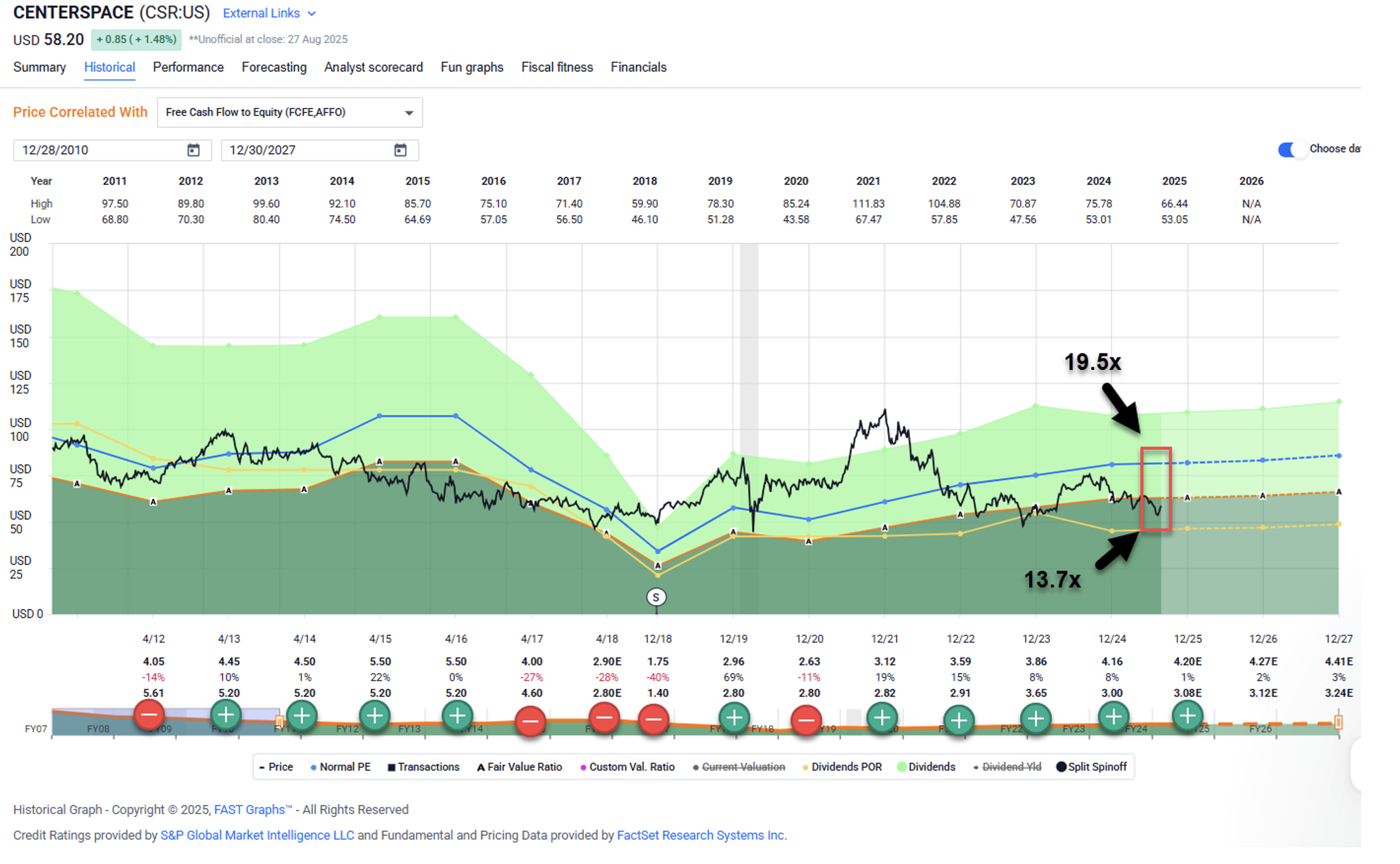Viewport: 1400px width, 864px height.
Task: Switch to Fiscal fitness tab
Action: click(557, 67)
